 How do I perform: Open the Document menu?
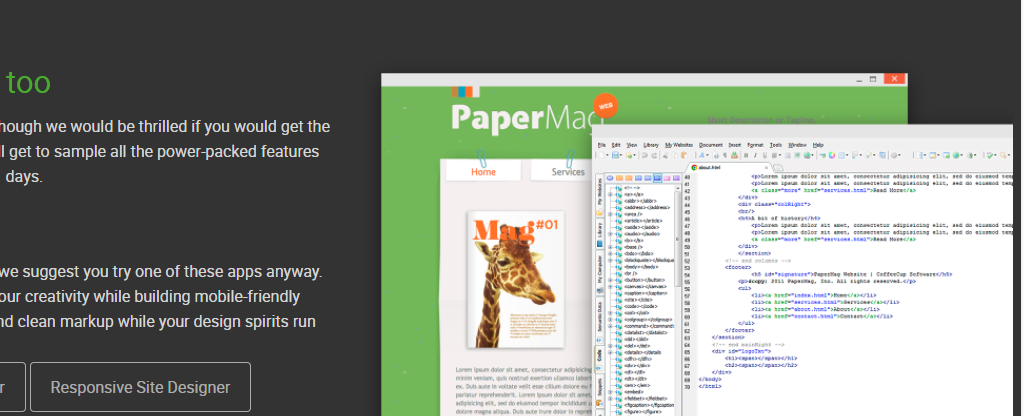tap(710, 145)
